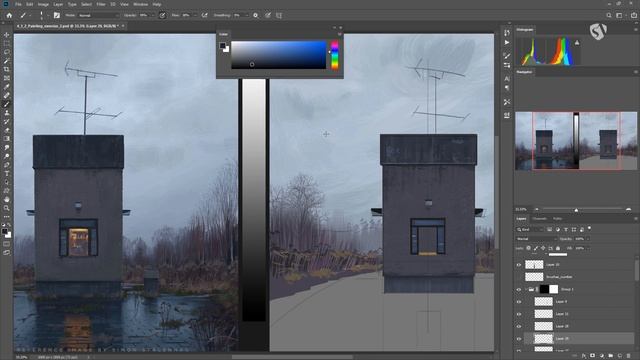This screenshot has width=640, height=360.
Task: Create a new layer from Layers panel footer
Action: coord(620,356)
